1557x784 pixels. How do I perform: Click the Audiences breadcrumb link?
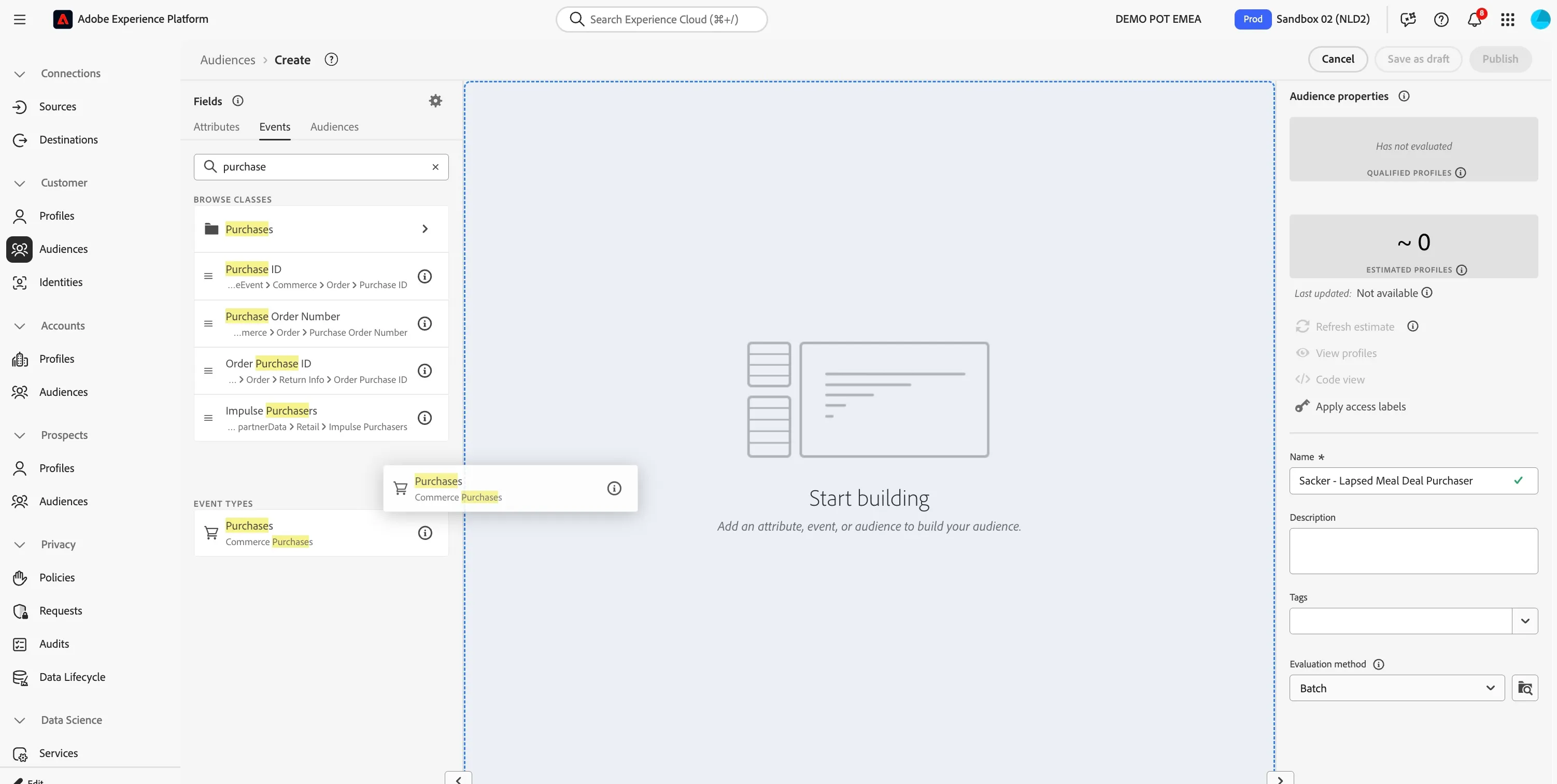click(227, 60)
